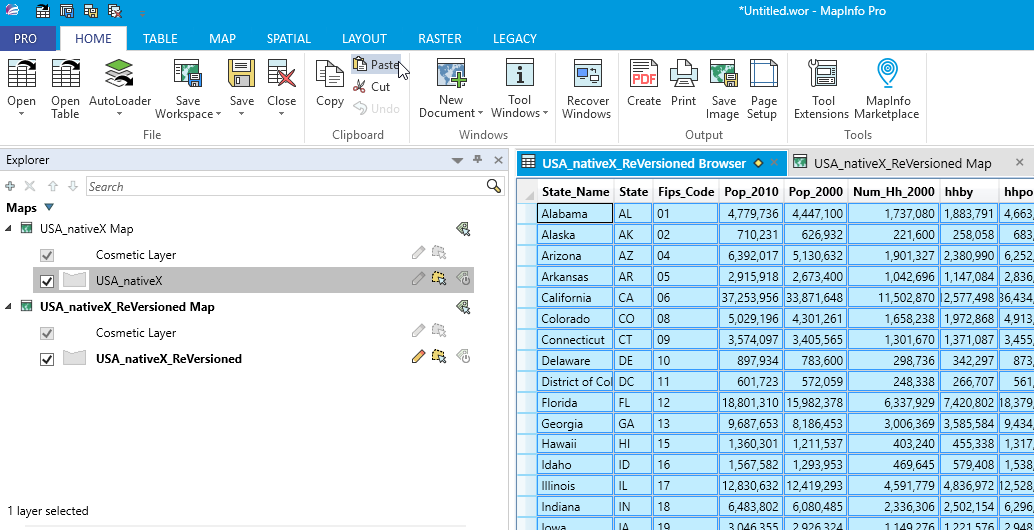Screen dimensions: 1034x530
Task: Click the Recover Windows icon
Action: pyautogui.click(x=588, y=73)
